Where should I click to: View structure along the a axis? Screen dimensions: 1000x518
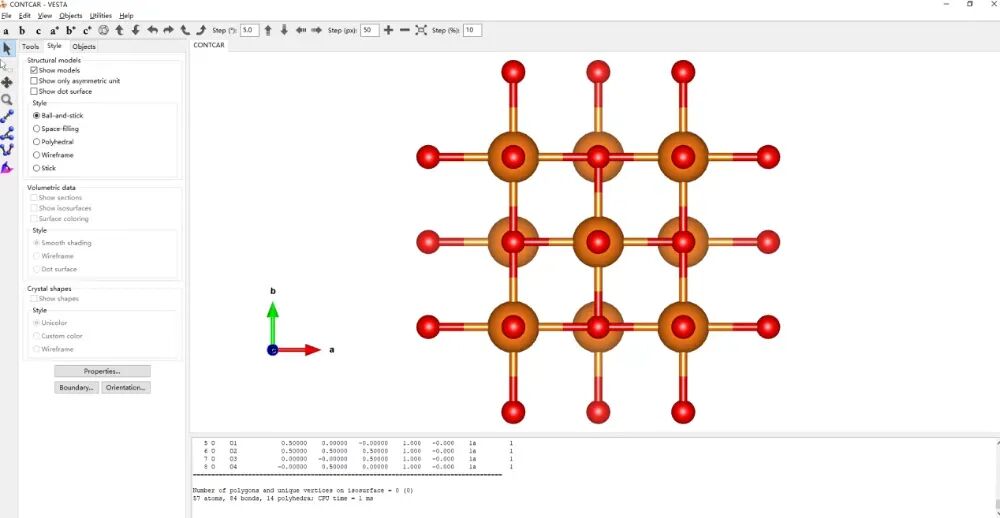pos(6,31)
